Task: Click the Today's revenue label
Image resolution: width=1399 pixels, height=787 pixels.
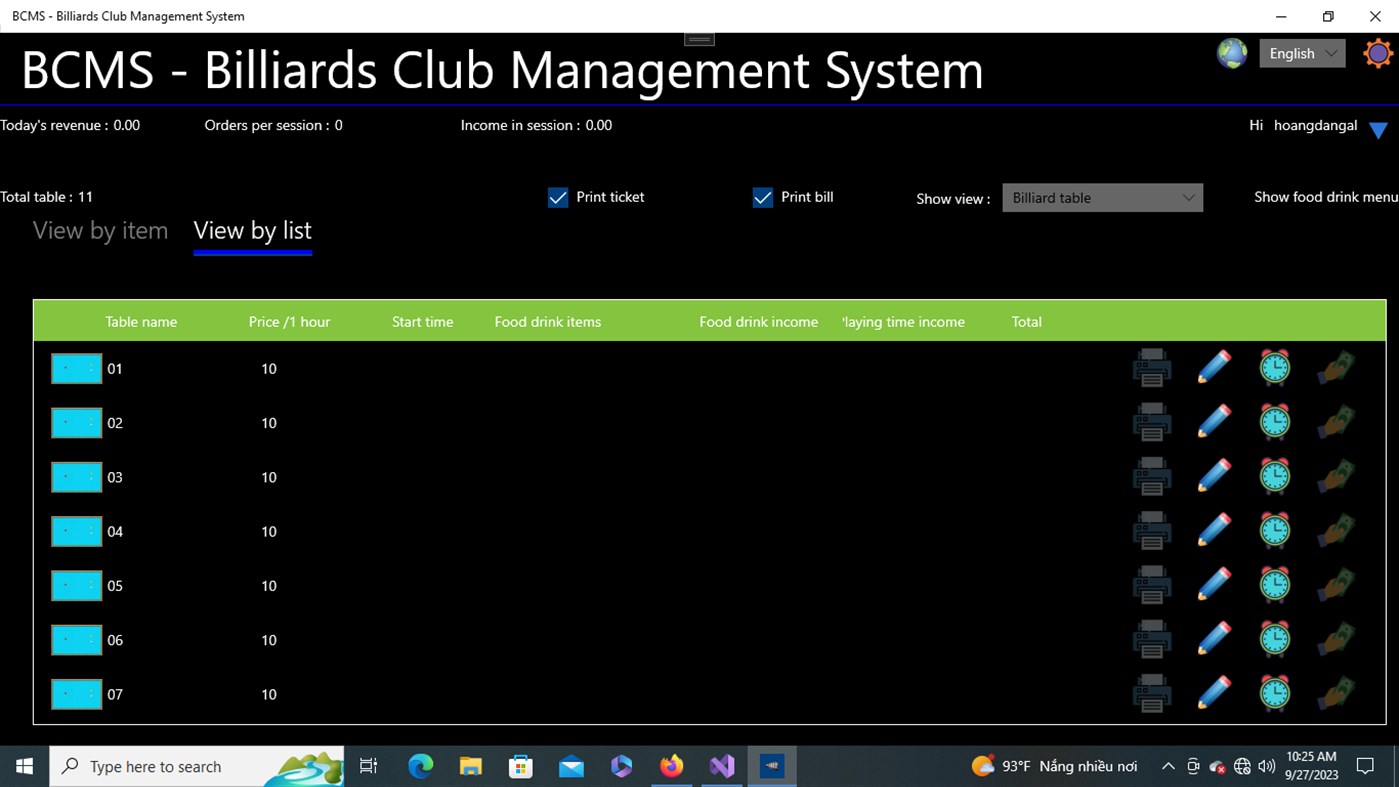Action: click(70, 125)
